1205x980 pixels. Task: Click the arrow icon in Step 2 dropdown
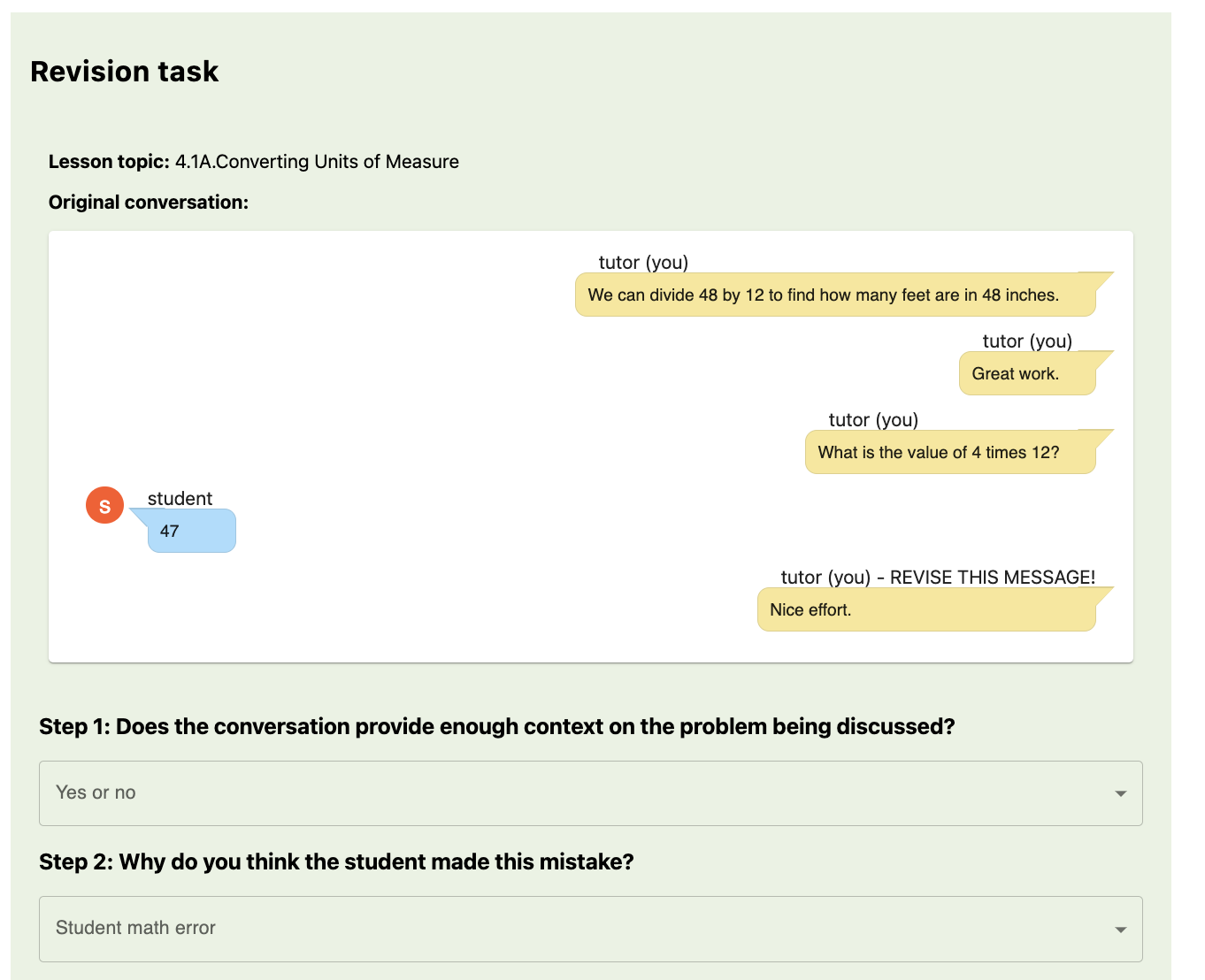click(1120, 930)
